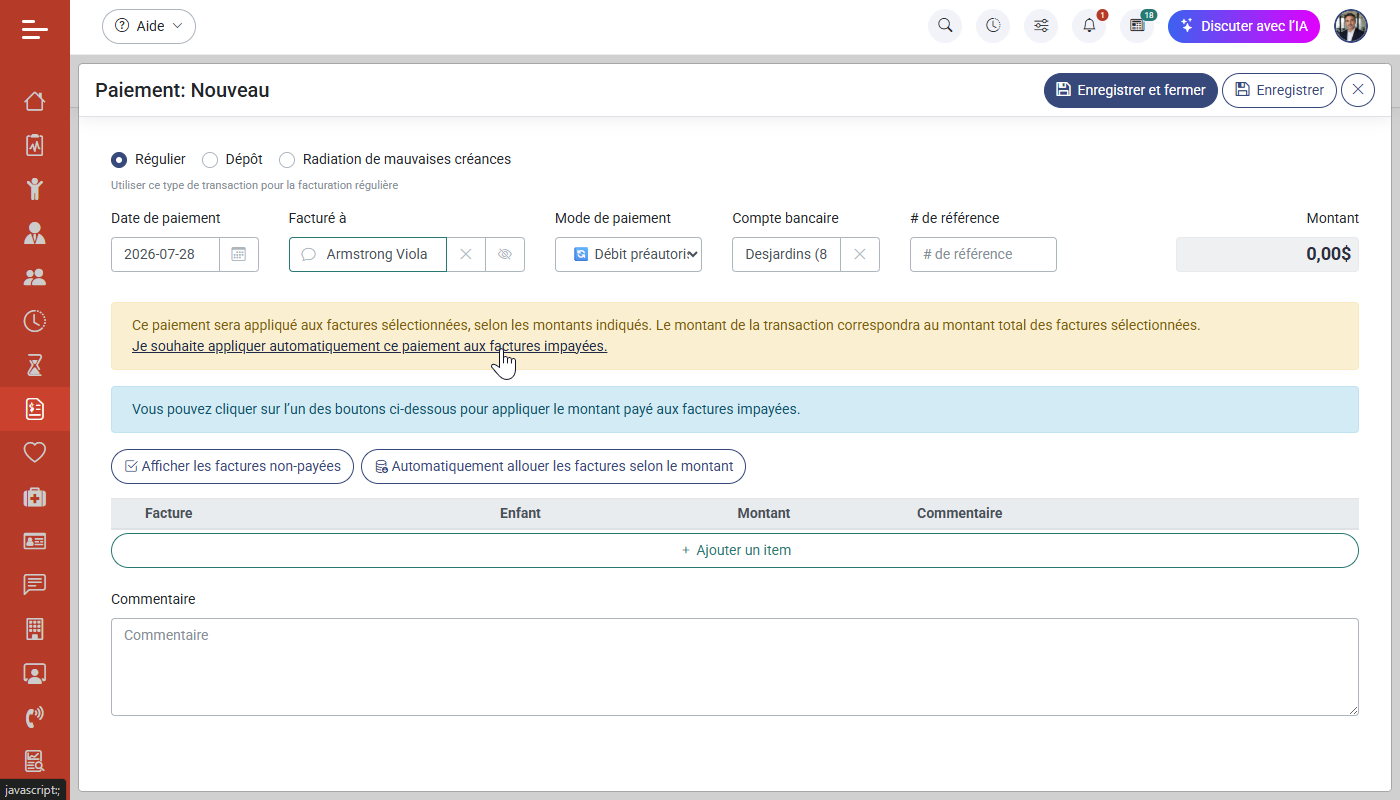Viewport: 1400px width, 800px height.
Task: Open the hourglass sidebar icon
Action: [x=35, y=365]
